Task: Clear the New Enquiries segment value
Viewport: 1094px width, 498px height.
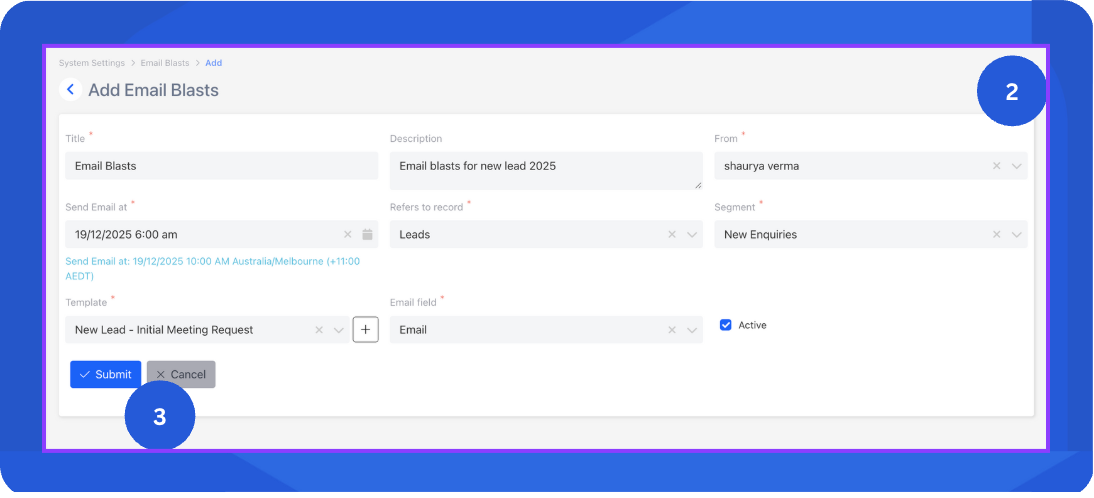Action: pyautogui.click(x=997, y=234)
